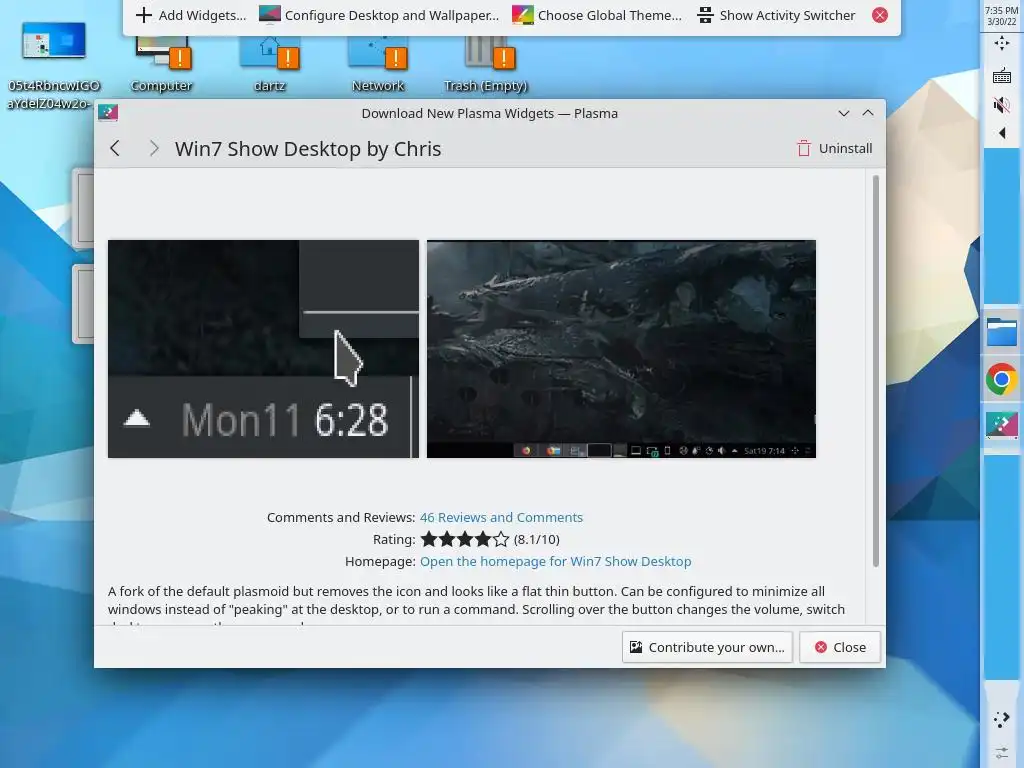Open the clock cursor screenshot thumbnail
The width and height of the screenshot is (1024, 768).
[x=263, y=349]
